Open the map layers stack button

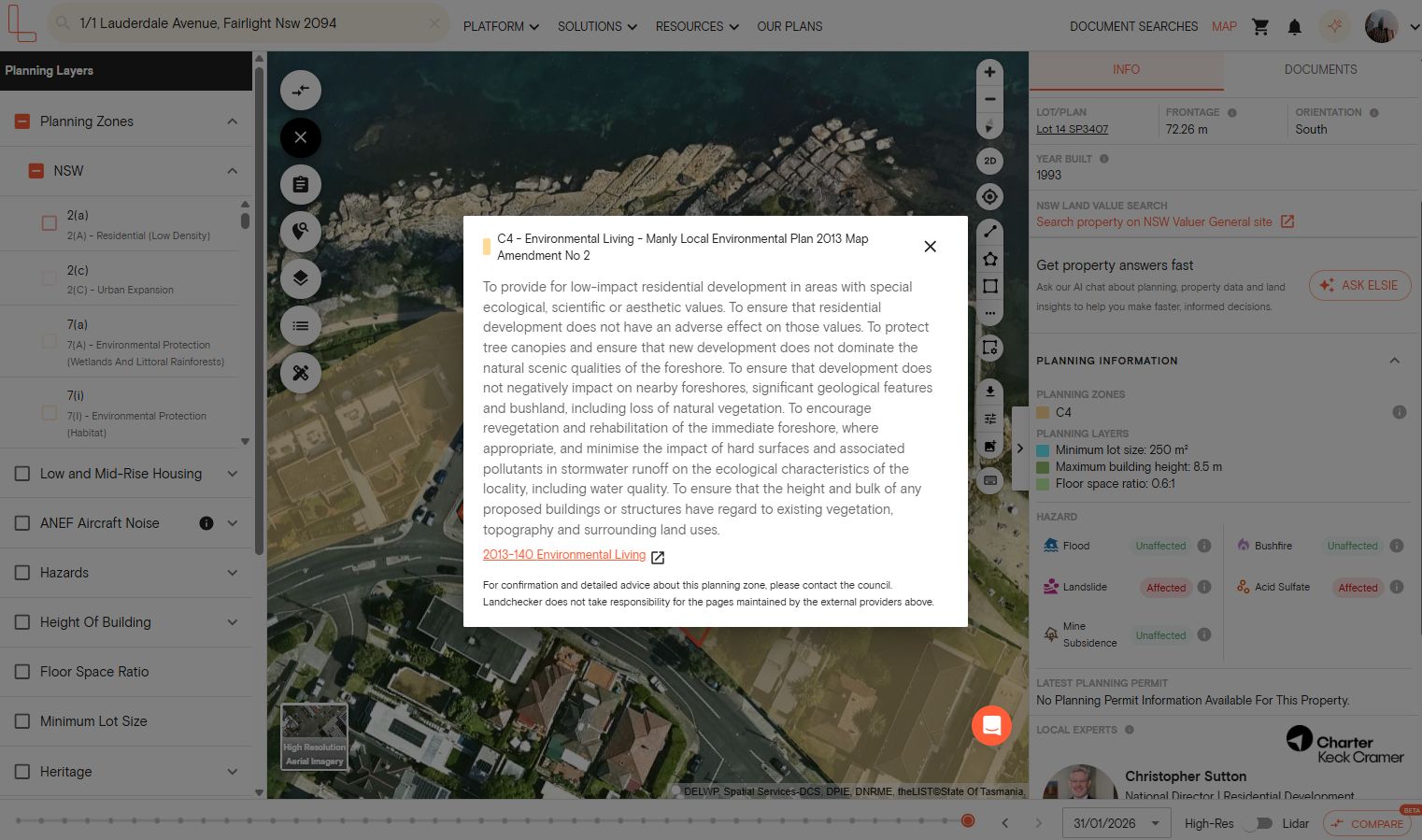click(301, 278)
